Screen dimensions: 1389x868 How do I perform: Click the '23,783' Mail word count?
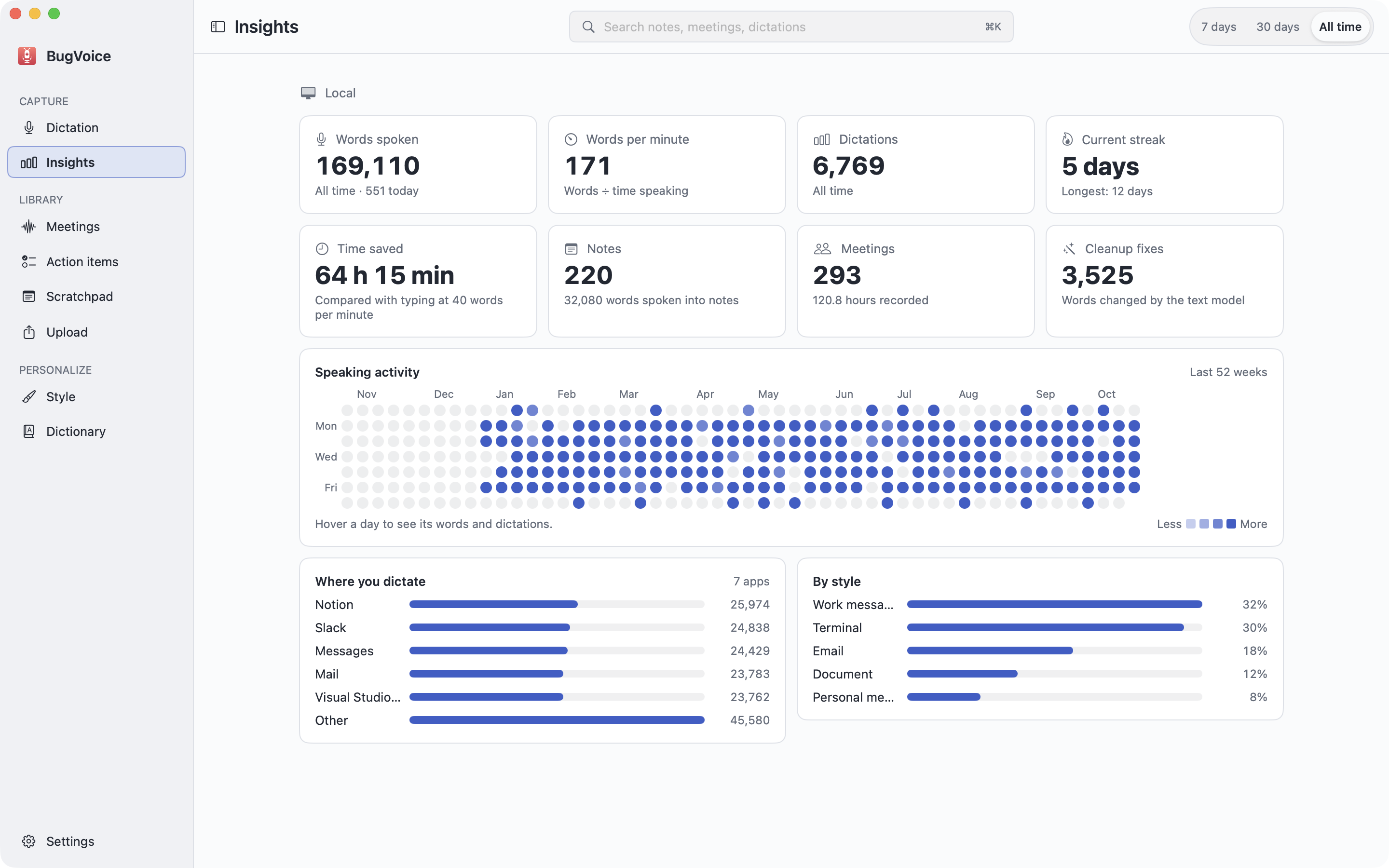[x=749, y=674]
